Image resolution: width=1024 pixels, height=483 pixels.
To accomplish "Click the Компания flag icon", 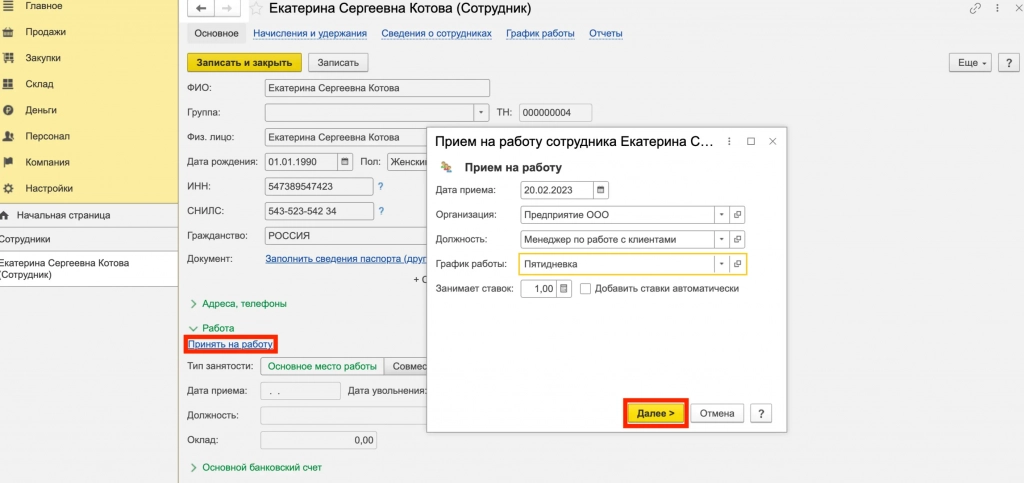I will [8, 163].
